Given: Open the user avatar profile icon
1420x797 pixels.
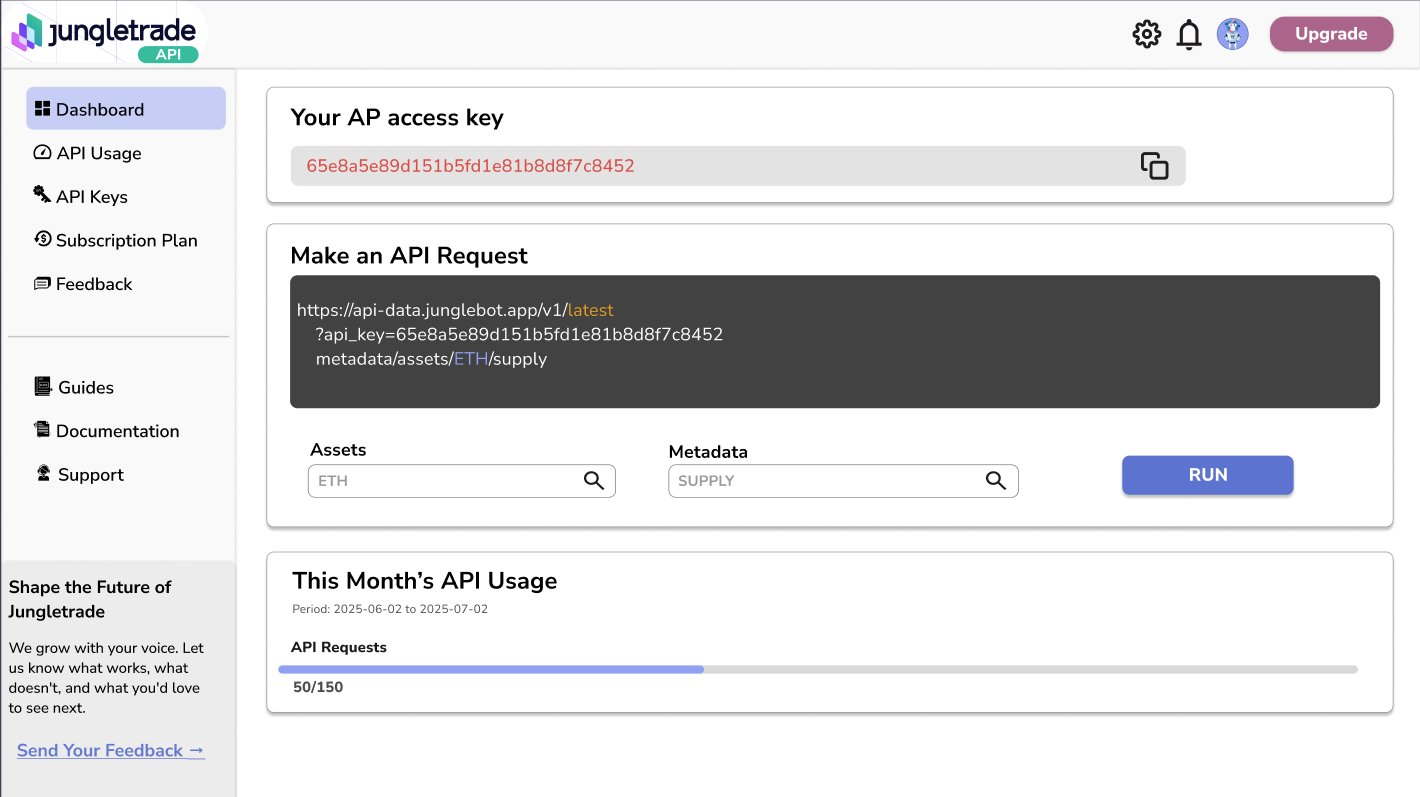Looking at the screenshot, I should 1233,33.
